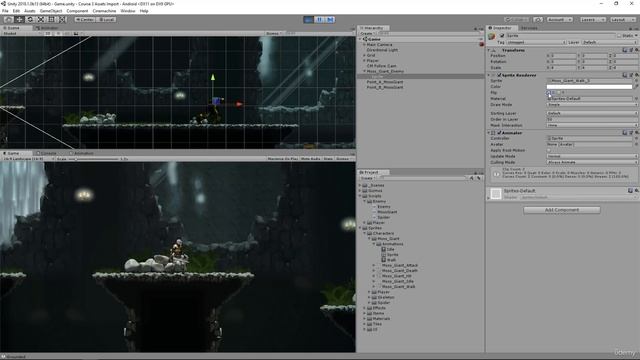640x360 pixels.
Task: Click the Pause button in the toolbar
Action: coord(320,19)
